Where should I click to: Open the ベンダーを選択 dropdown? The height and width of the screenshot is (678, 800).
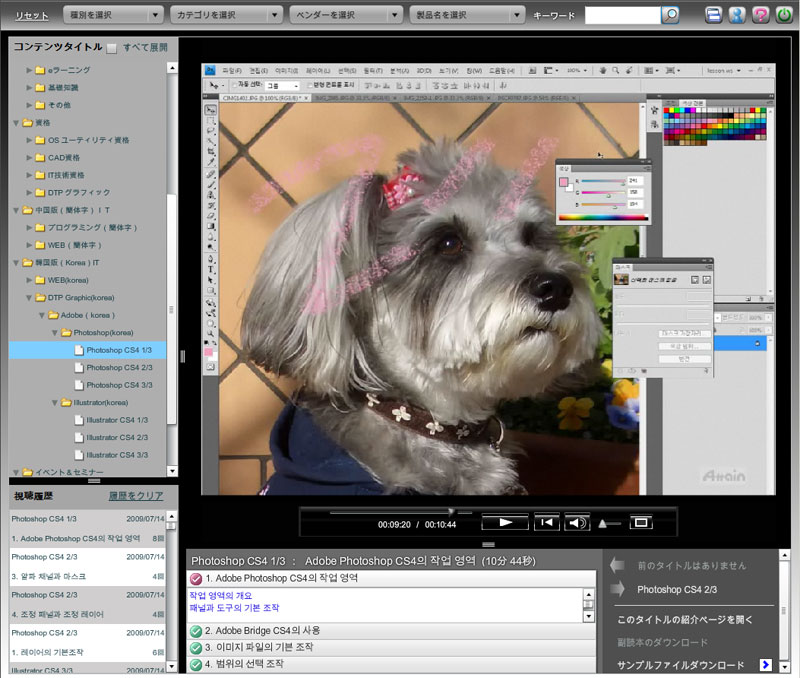click(x=345, y=15)
